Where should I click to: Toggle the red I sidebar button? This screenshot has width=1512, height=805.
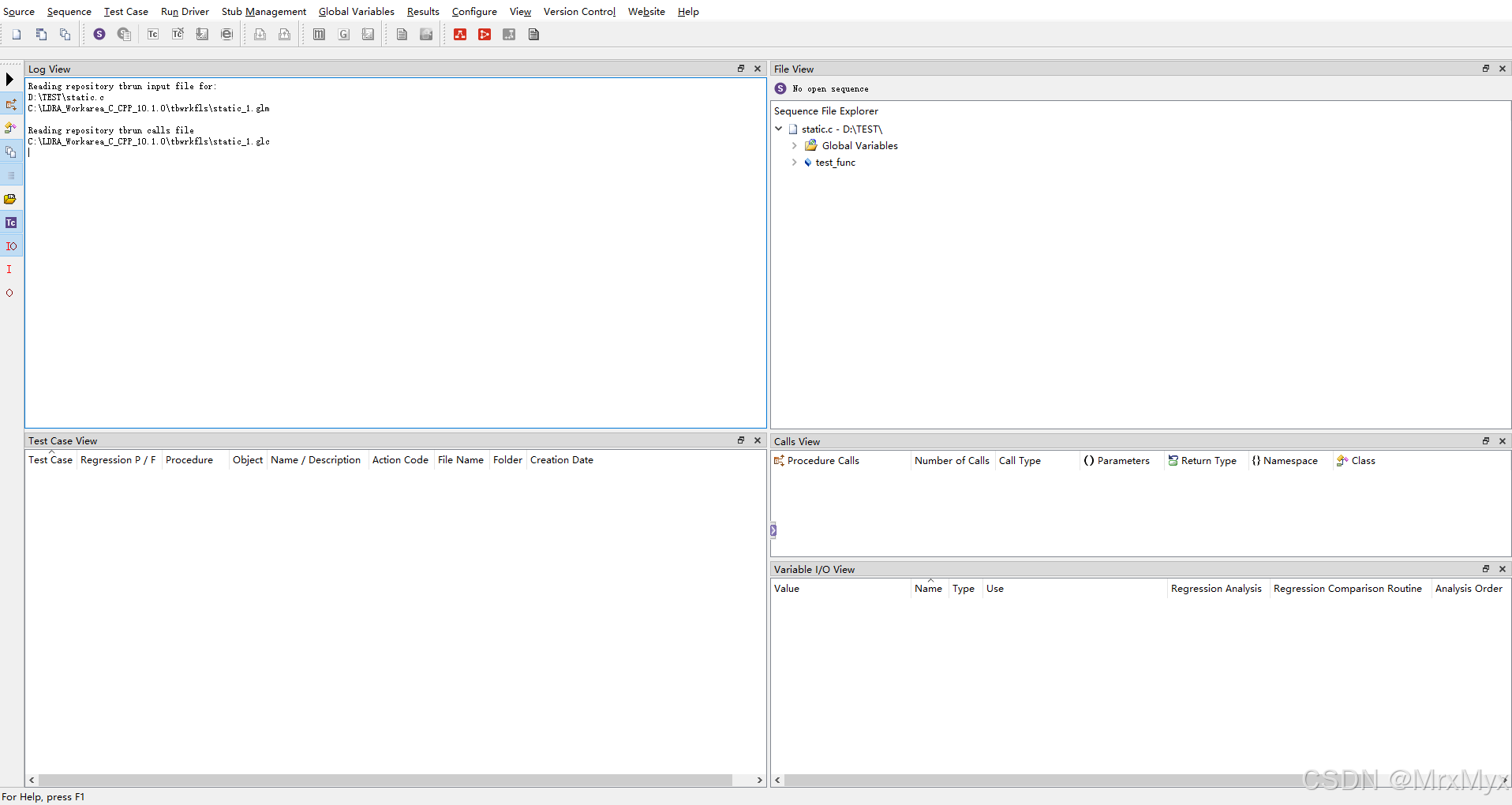click(x=9, y=269)
